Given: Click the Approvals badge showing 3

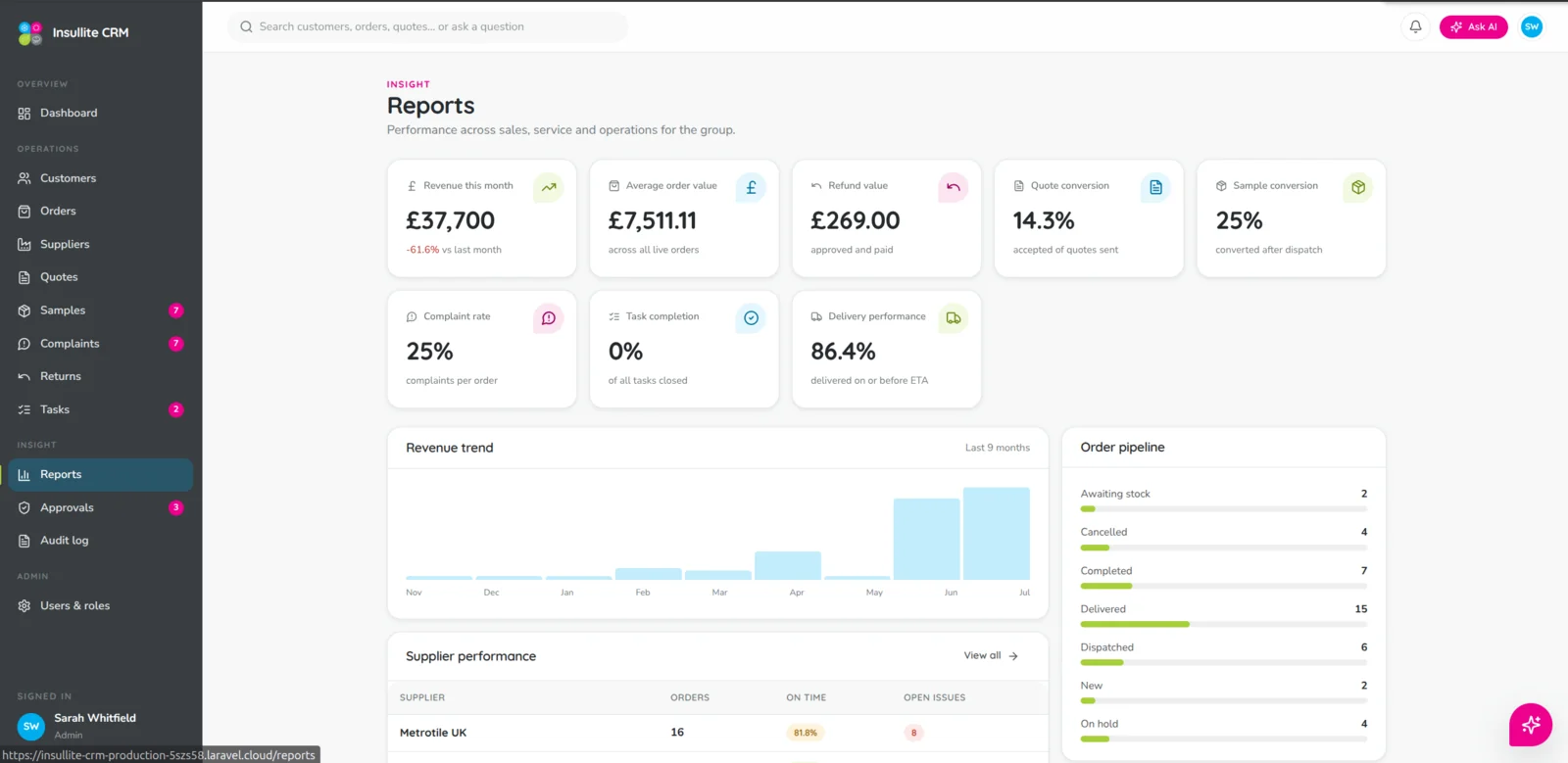Looking at the screenshot, I should 176,508.
